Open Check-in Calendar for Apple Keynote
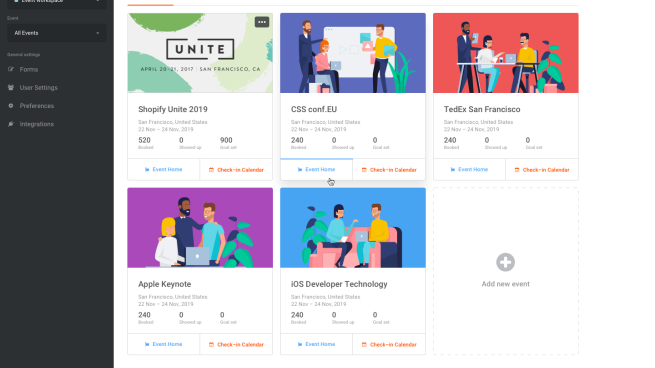The width and height of the screenshot is (655, 368). [236, 344]
